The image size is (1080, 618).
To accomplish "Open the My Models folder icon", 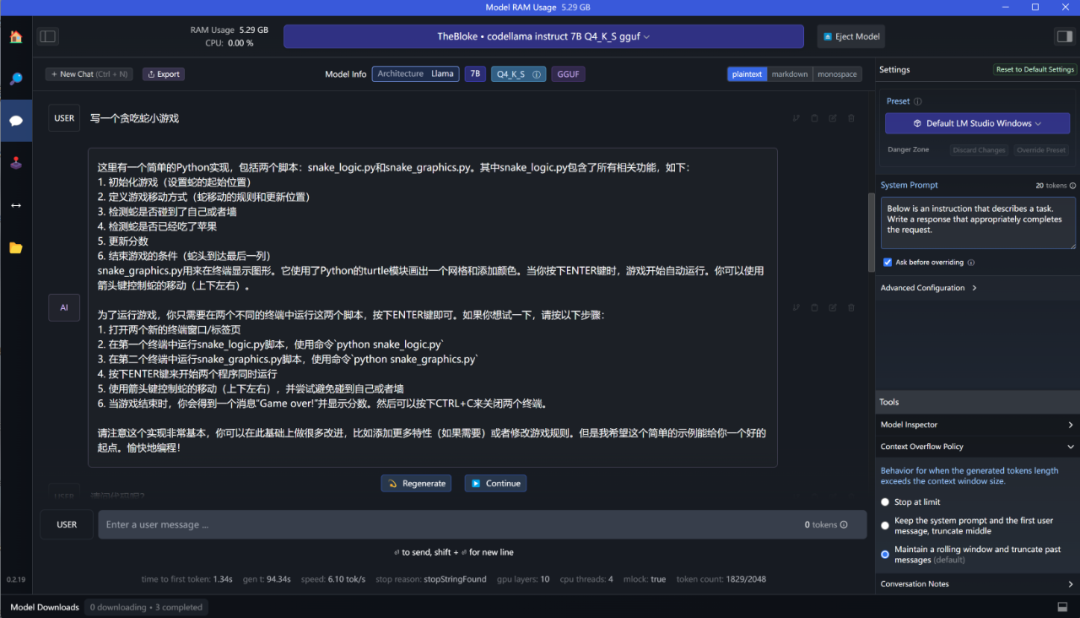I will [x=16, y=247].
